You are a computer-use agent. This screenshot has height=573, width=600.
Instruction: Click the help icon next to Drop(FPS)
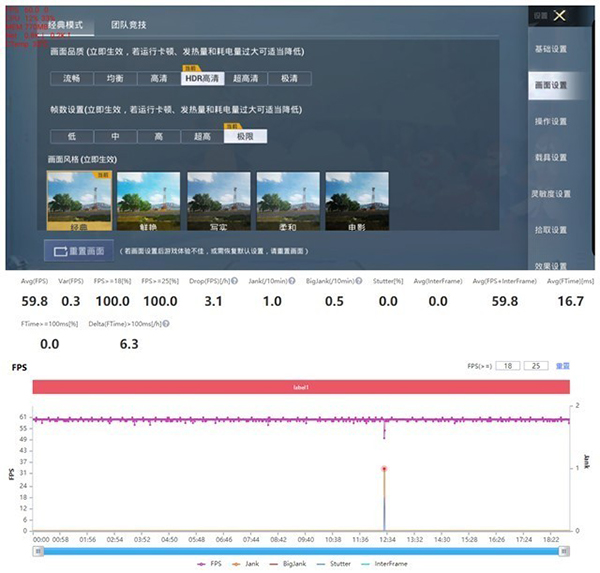pos(234,281)
